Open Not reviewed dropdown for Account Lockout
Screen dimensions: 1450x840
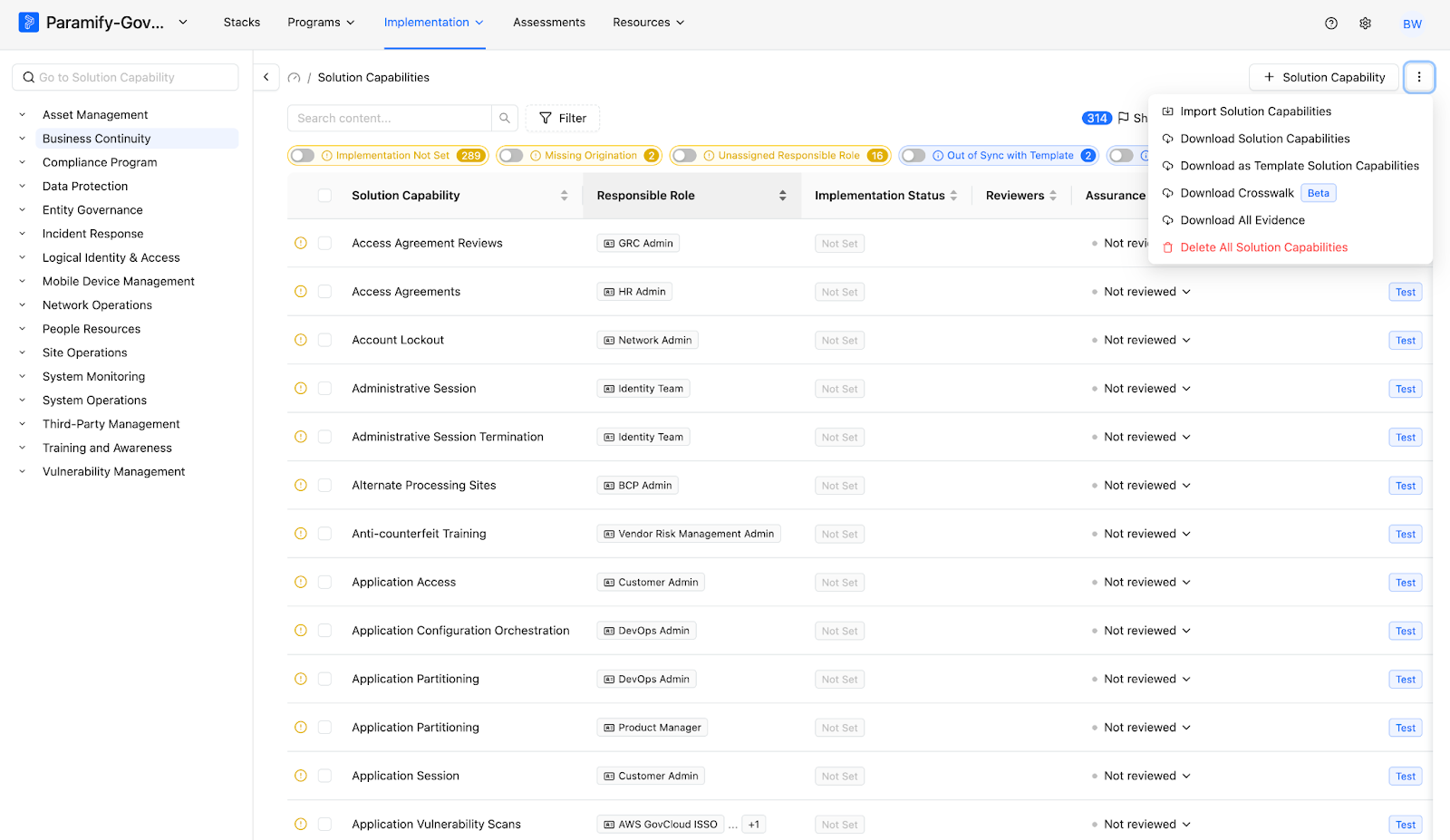point(1146,340)
